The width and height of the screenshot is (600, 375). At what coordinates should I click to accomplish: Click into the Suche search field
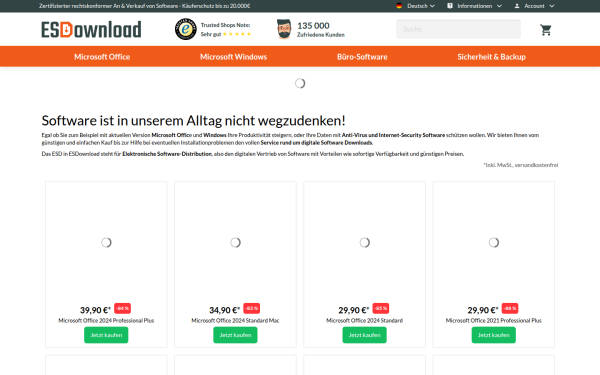(x=458, y=29)
